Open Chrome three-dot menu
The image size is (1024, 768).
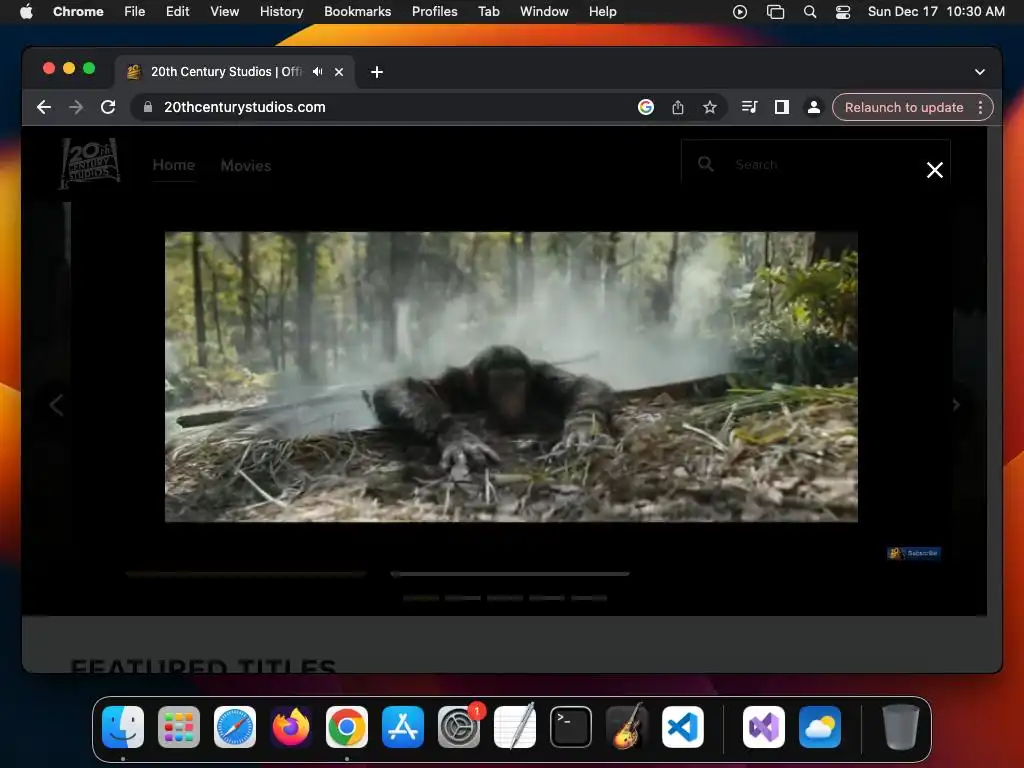(980, 107)
